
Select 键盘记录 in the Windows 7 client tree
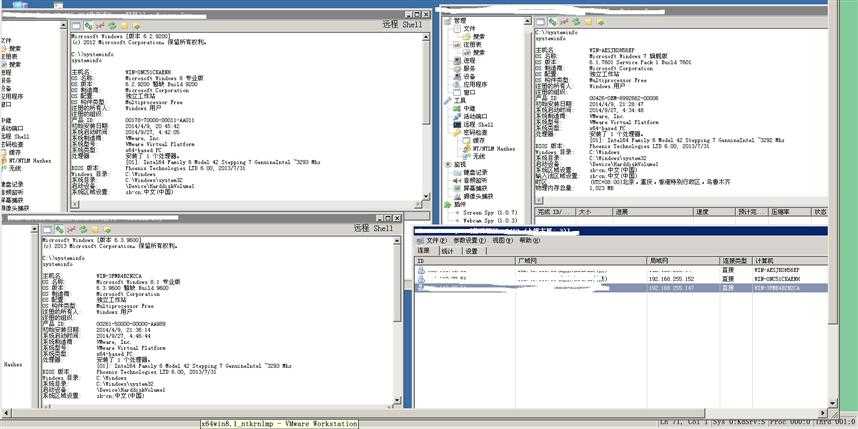[x=476, y=172]
